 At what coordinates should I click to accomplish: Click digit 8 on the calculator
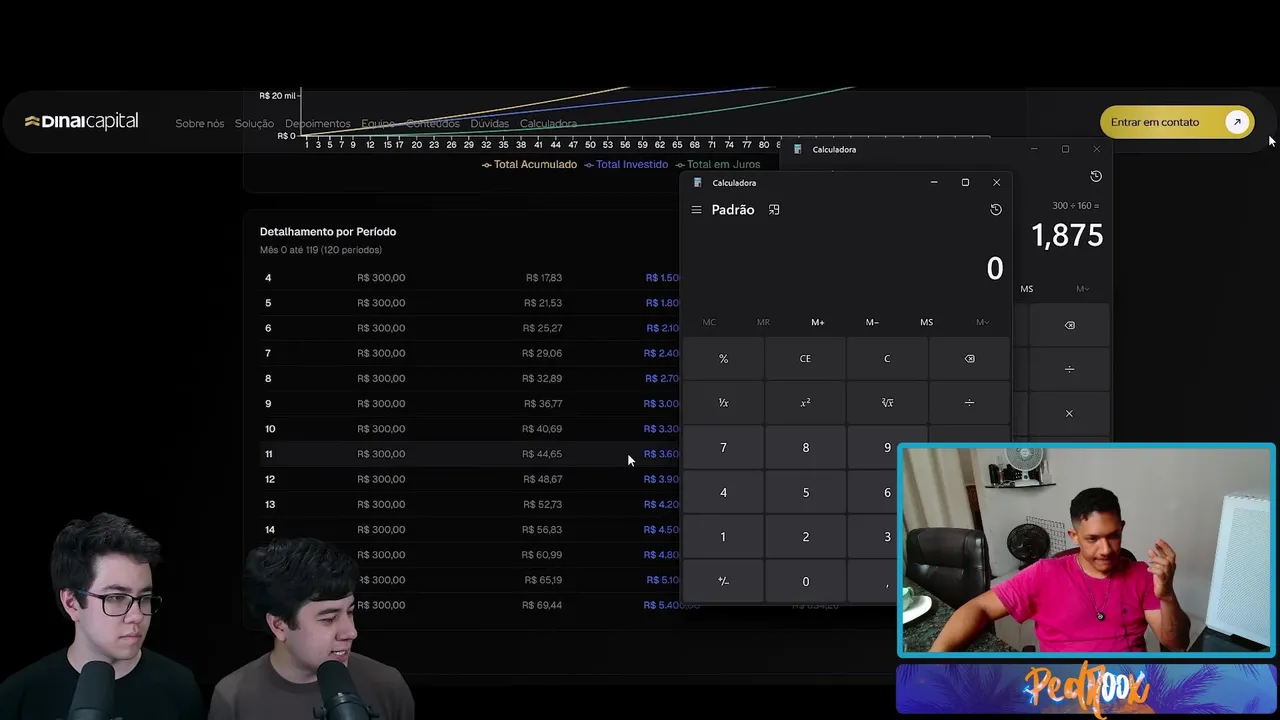(805, 448)
